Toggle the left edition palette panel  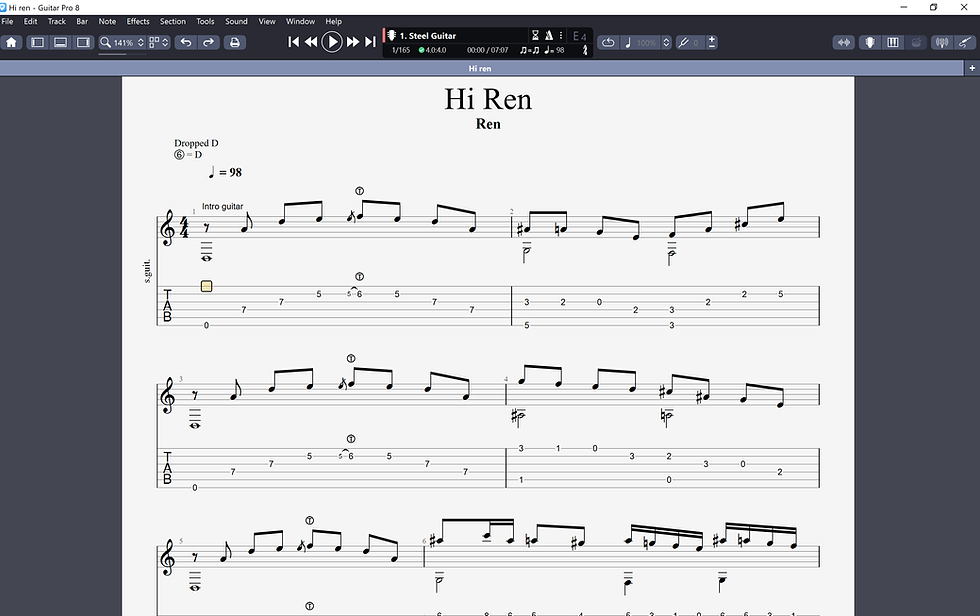pyautogui.click(x=38, y=42)
